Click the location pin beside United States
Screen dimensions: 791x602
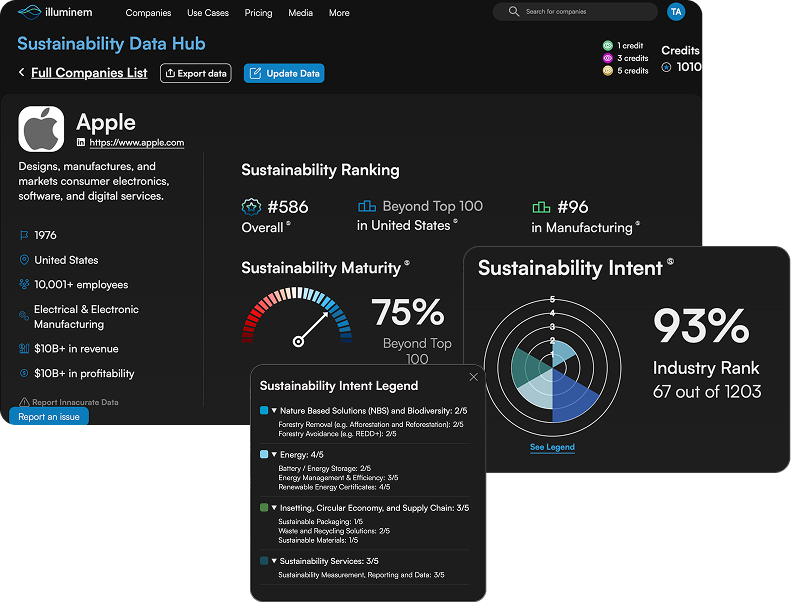tap(24, 260)
